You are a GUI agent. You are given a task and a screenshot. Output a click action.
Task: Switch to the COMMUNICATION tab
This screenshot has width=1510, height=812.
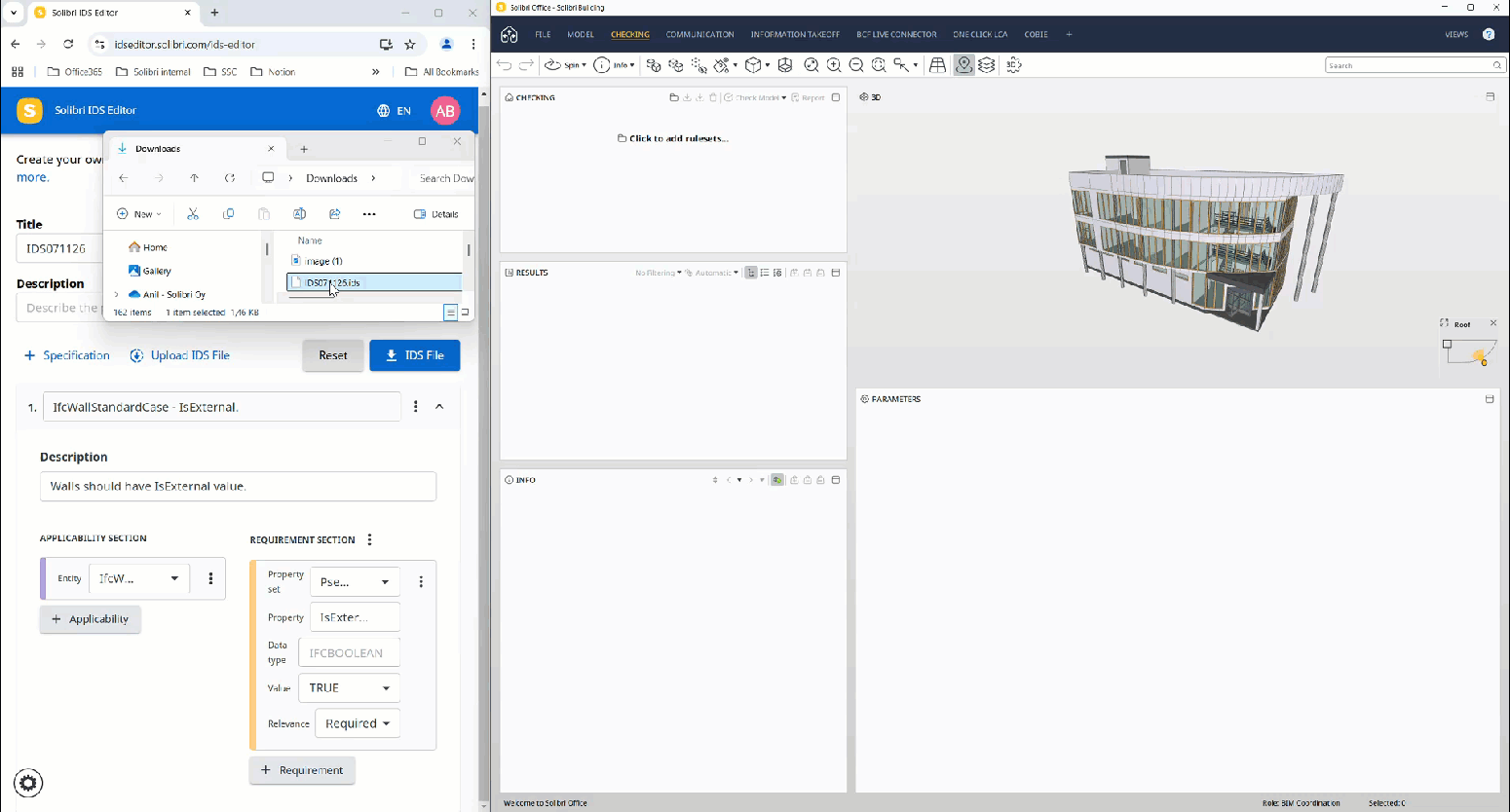point(699,34)
